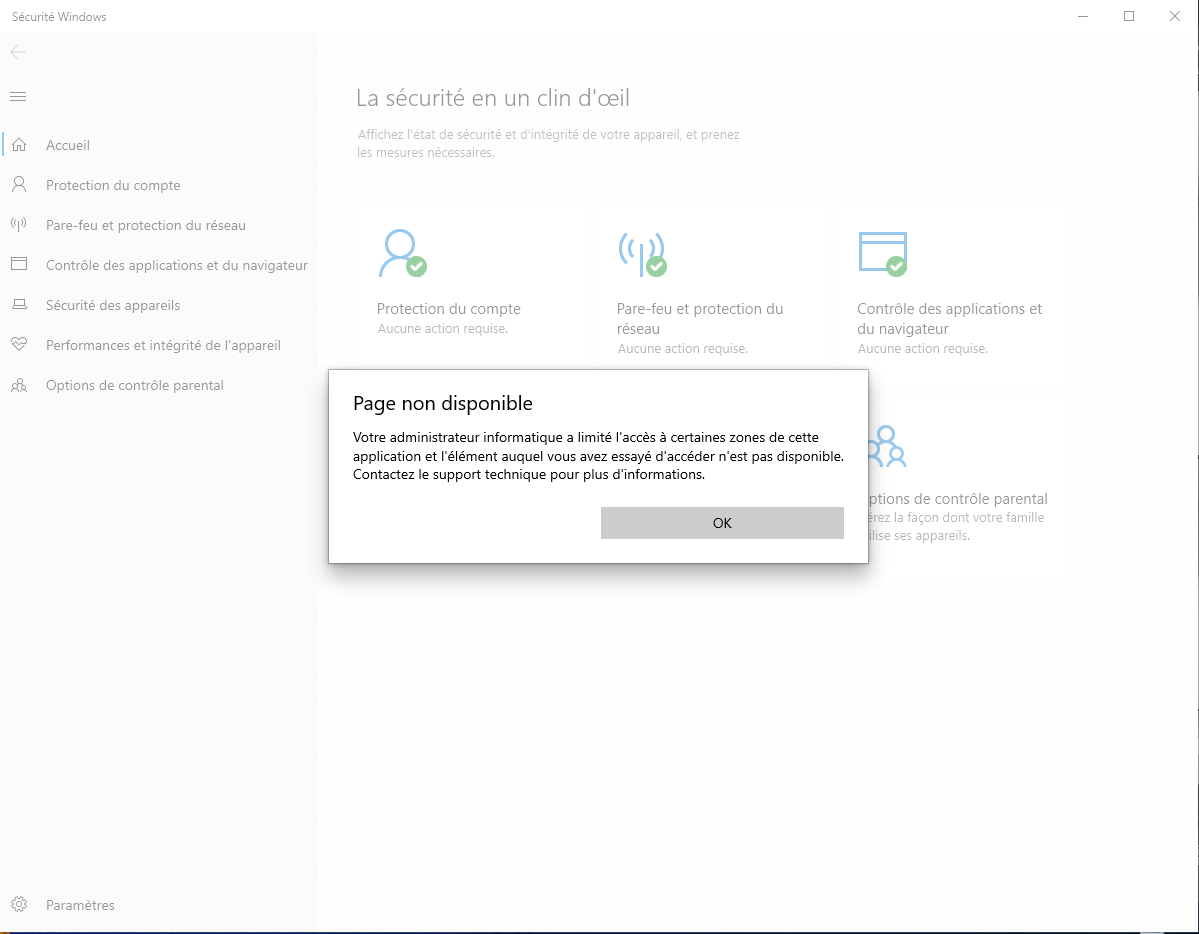Click the Accueil home icon
The height and width of the screenshot is (934, 1199).
[19, 145]
